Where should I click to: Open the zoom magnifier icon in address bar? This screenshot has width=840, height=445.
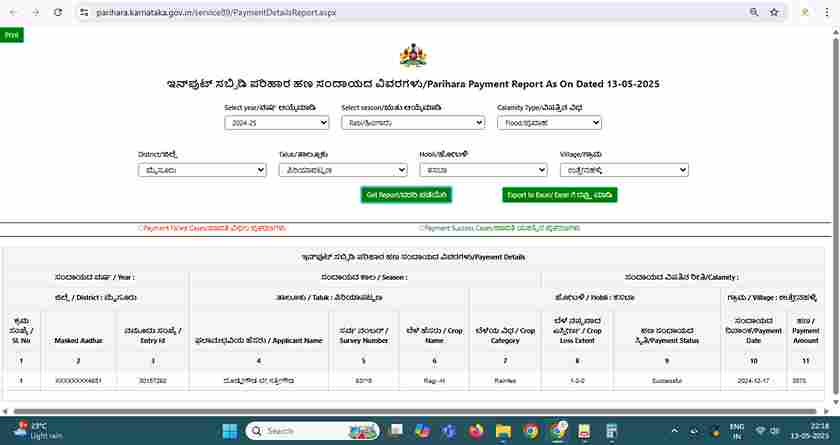click(754, 12)
